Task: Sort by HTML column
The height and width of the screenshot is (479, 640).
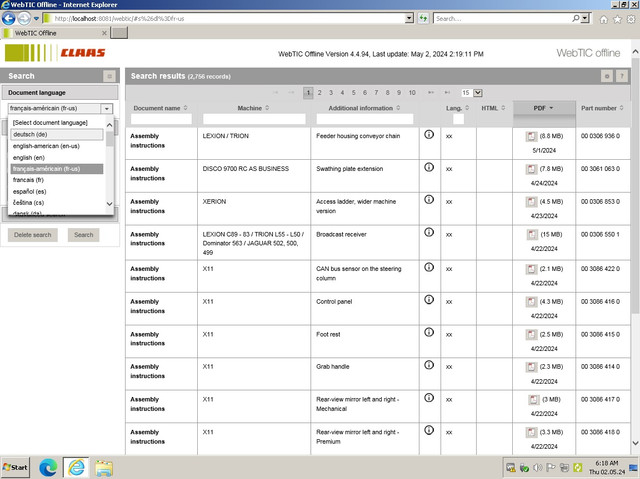Action: click(x=493, y=108)
